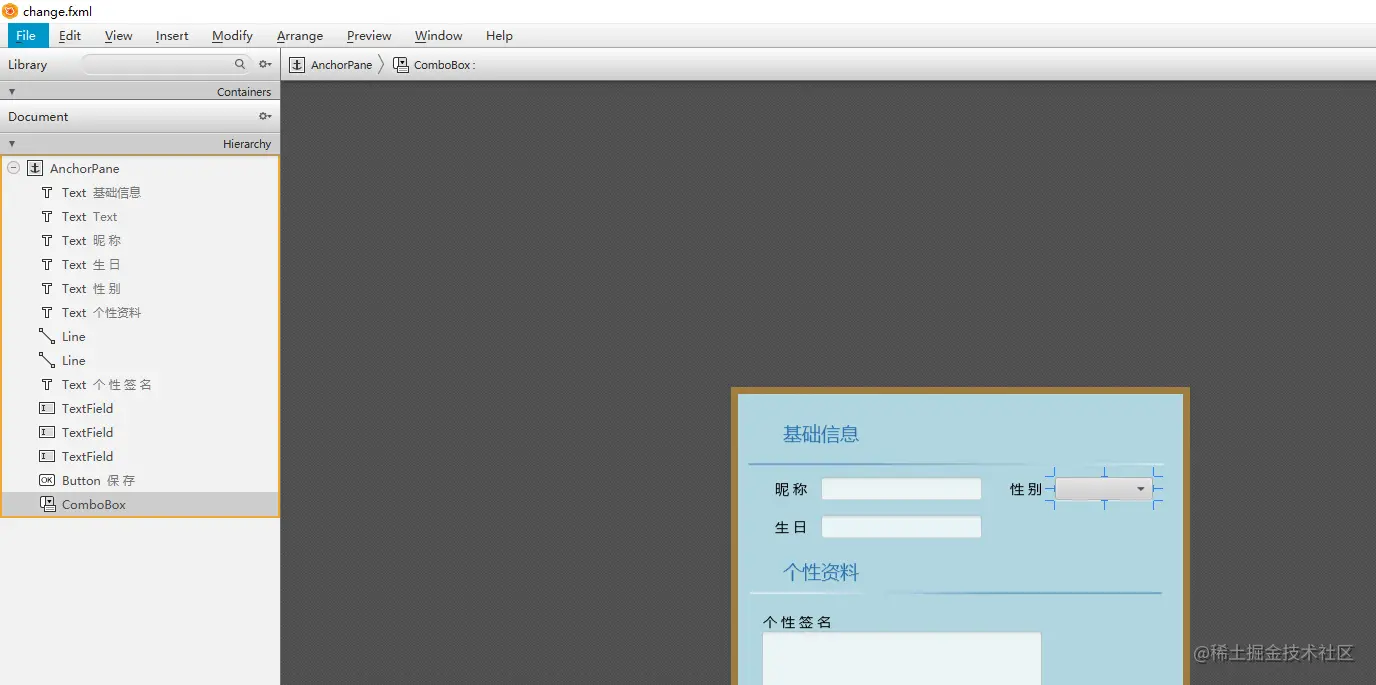This screenshot has height=685, width=1376.
Task: Click the second Line row's icon
Action: pos(47,360)
